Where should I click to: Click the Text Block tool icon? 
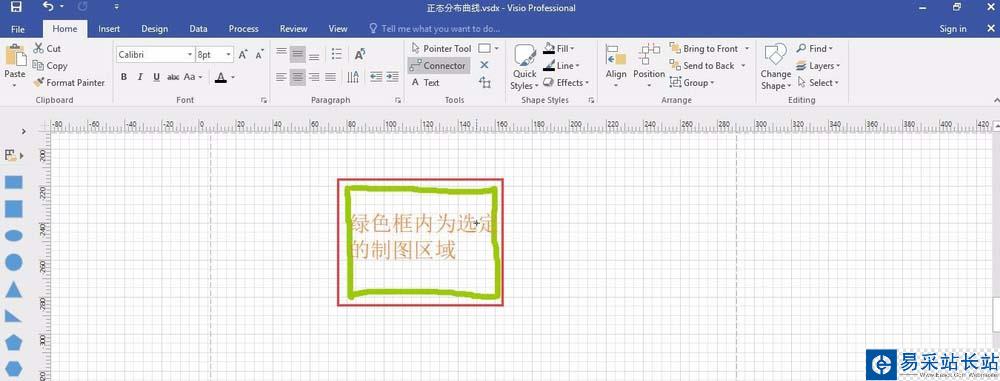485,82
